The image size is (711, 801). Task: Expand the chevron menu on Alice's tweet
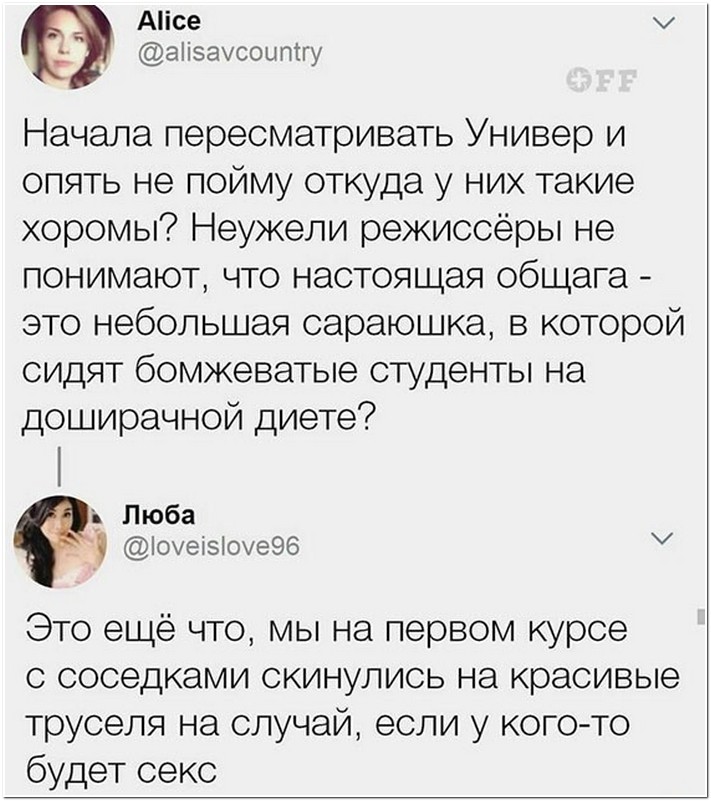[665, 23]
